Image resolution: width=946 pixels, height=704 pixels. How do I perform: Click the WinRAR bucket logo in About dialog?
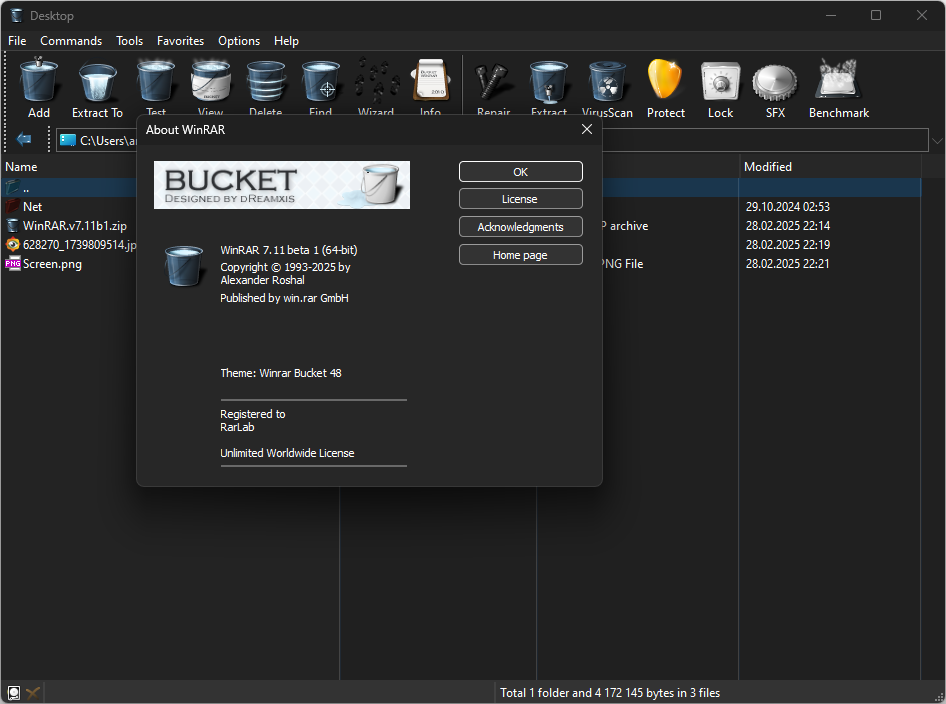pos(185,265)
